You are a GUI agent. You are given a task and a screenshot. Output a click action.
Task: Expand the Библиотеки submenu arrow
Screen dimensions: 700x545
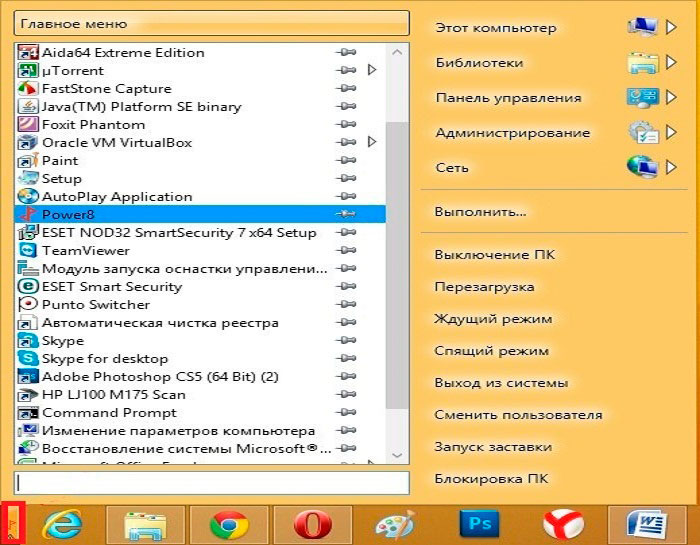coord(671,62)
